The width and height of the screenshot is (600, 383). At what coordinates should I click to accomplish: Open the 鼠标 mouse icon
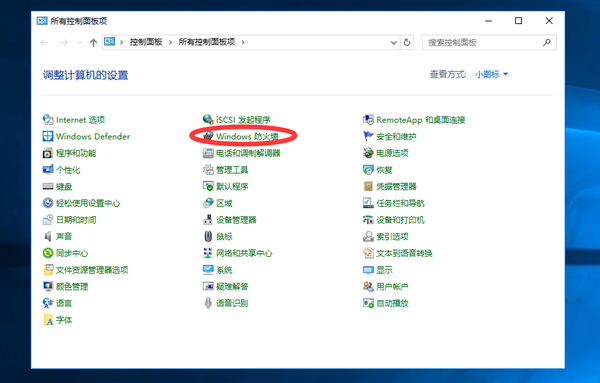[x=208, y=236]
